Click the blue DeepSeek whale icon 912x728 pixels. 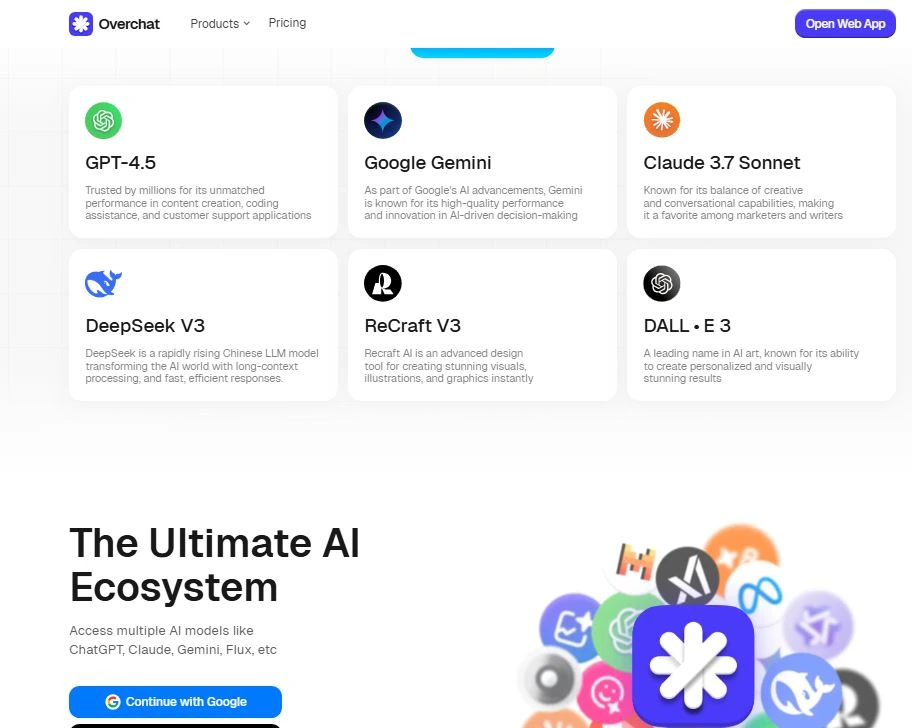[104, 283]
